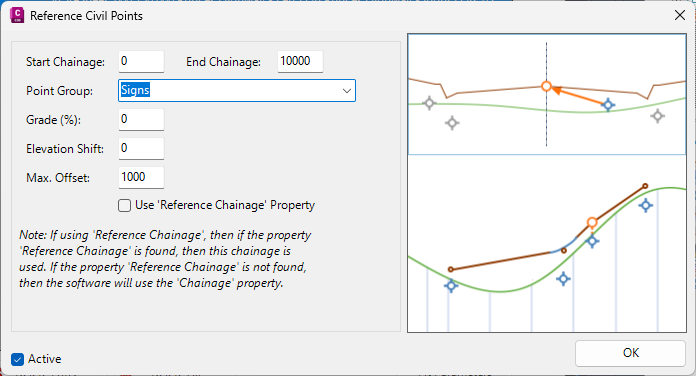Click the Civil 3D app icon in title bar

[x=17, y=15]
